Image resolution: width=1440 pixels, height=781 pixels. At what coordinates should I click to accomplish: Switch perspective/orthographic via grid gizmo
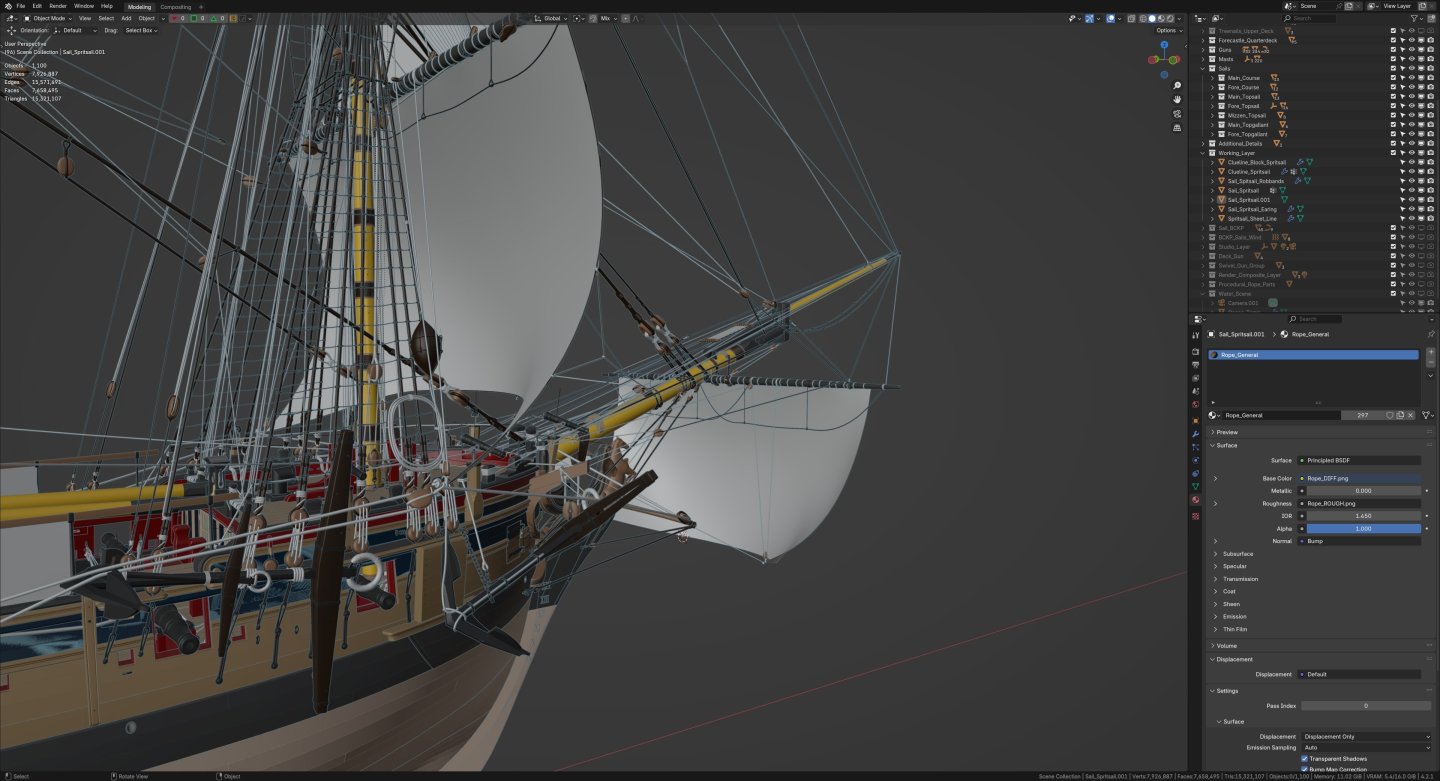(1178, 128)
